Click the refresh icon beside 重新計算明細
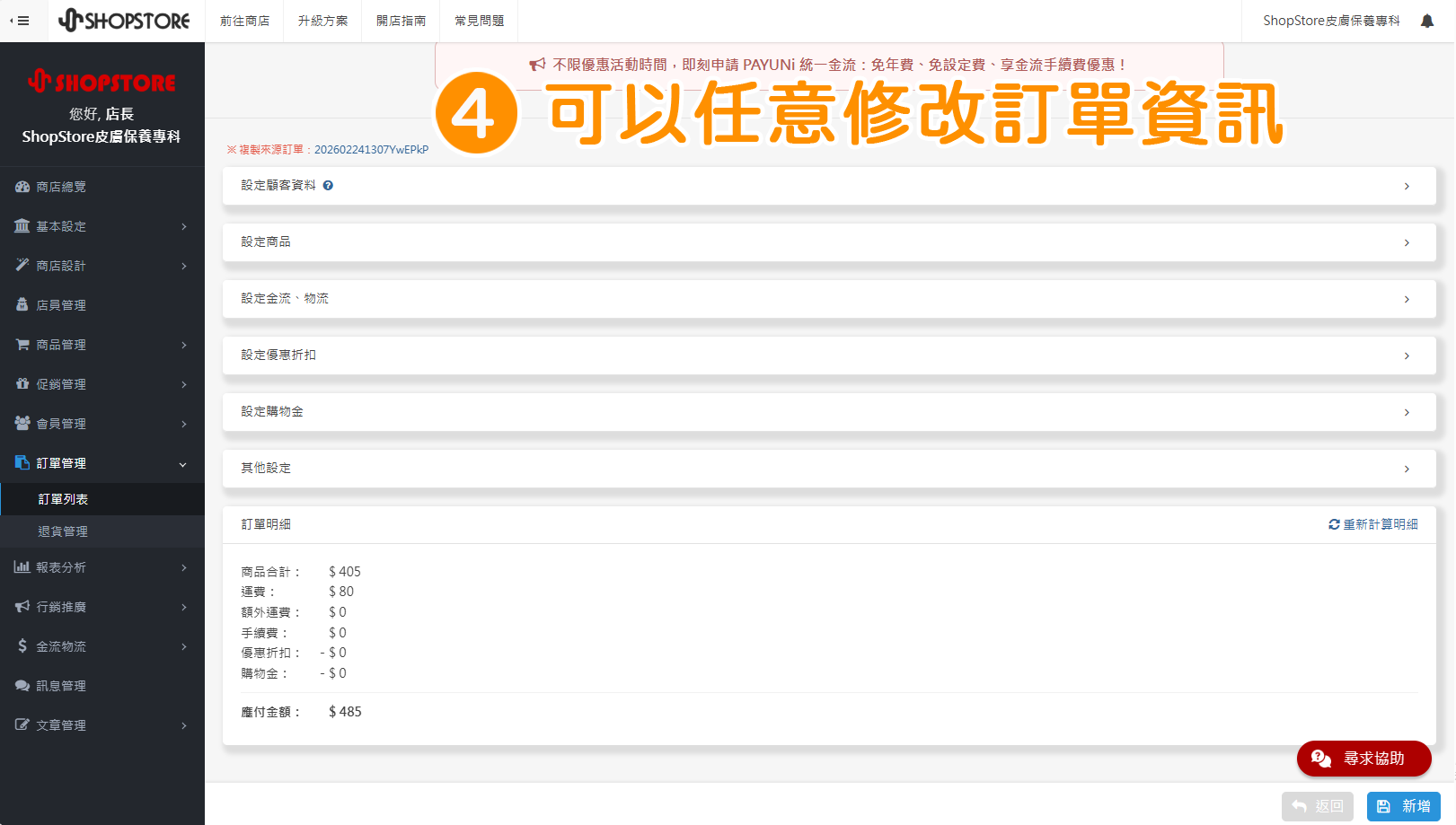 click(1334, 524)
